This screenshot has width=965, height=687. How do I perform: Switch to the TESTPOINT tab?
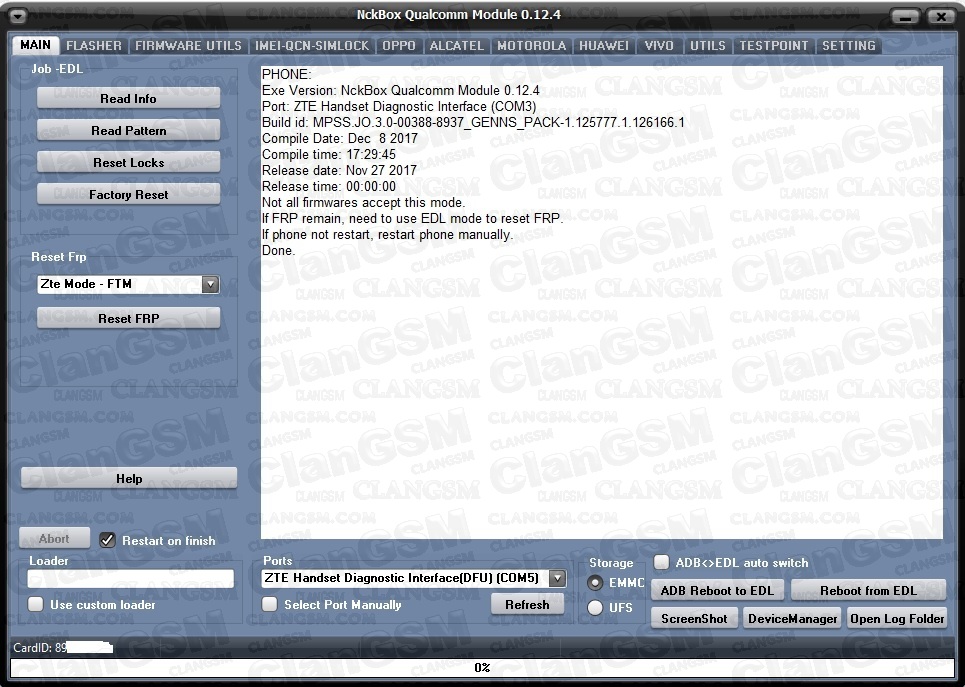774,46
